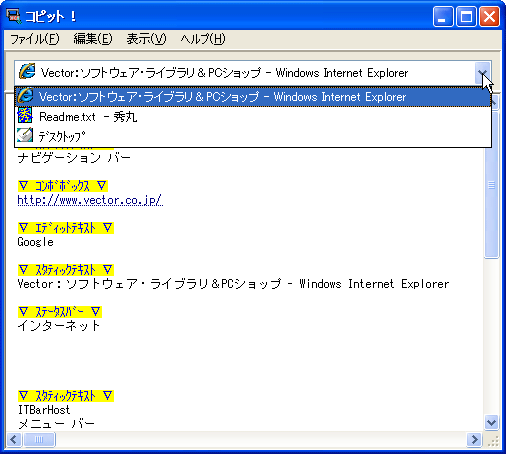Click the ▽ ステータスバー ▽ heading

click(x=60, y=312)
